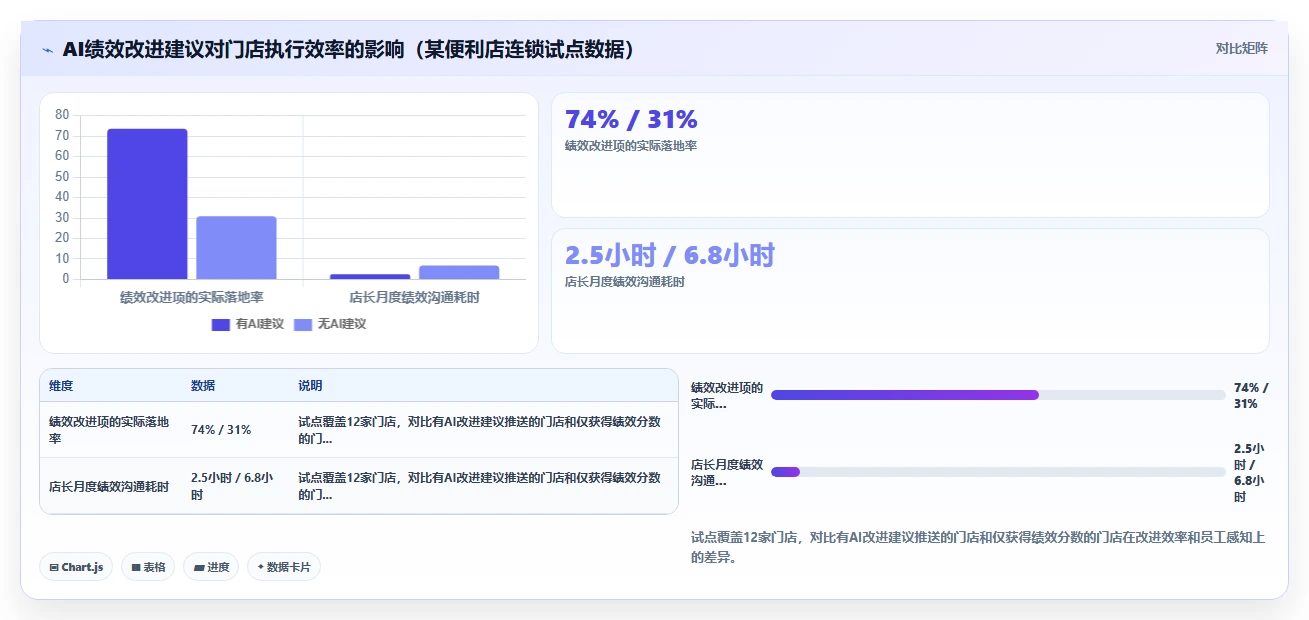The height and width of the screenshot is (620, 1309).
Task: Click the y-axis value 80
Action: coord(62,115)
